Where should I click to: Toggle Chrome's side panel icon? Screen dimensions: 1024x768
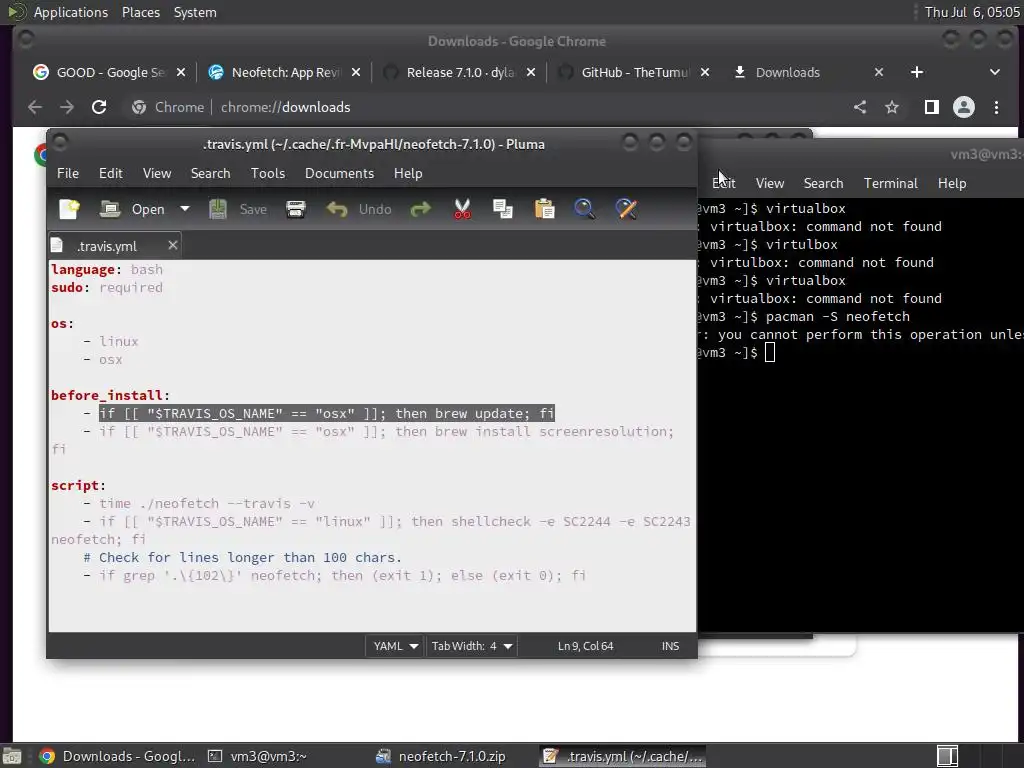tap(932, 107)
